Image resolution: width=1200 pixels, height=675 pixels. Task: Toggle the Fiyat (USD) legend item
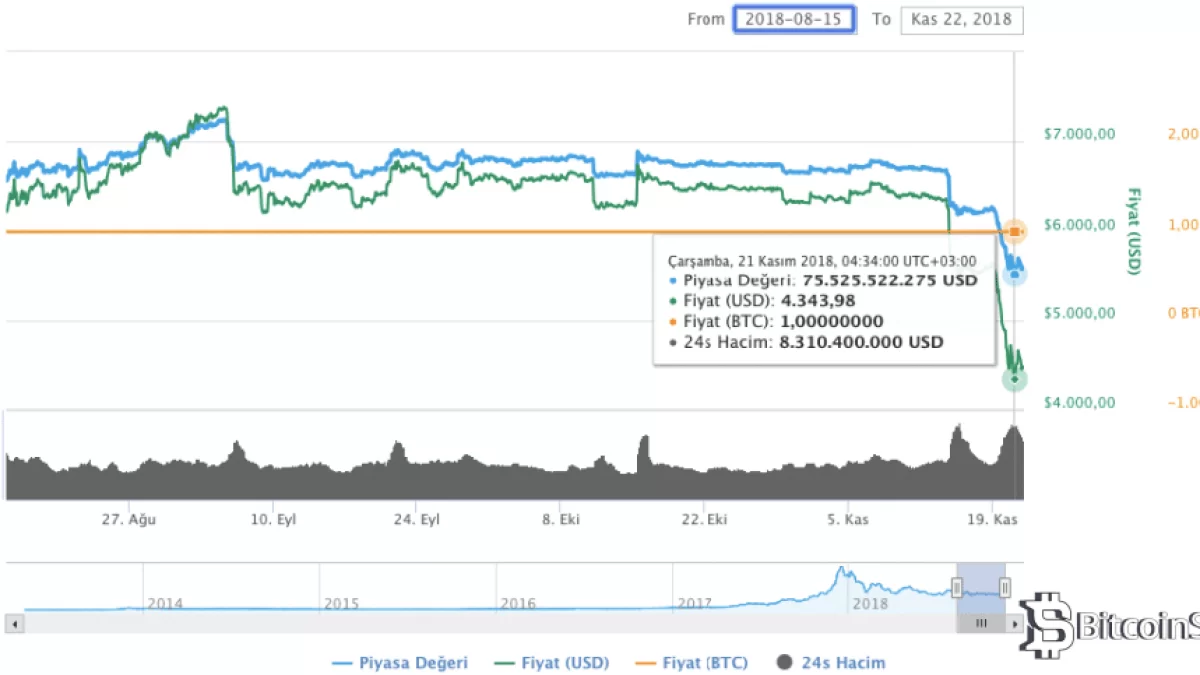point(552,662)
